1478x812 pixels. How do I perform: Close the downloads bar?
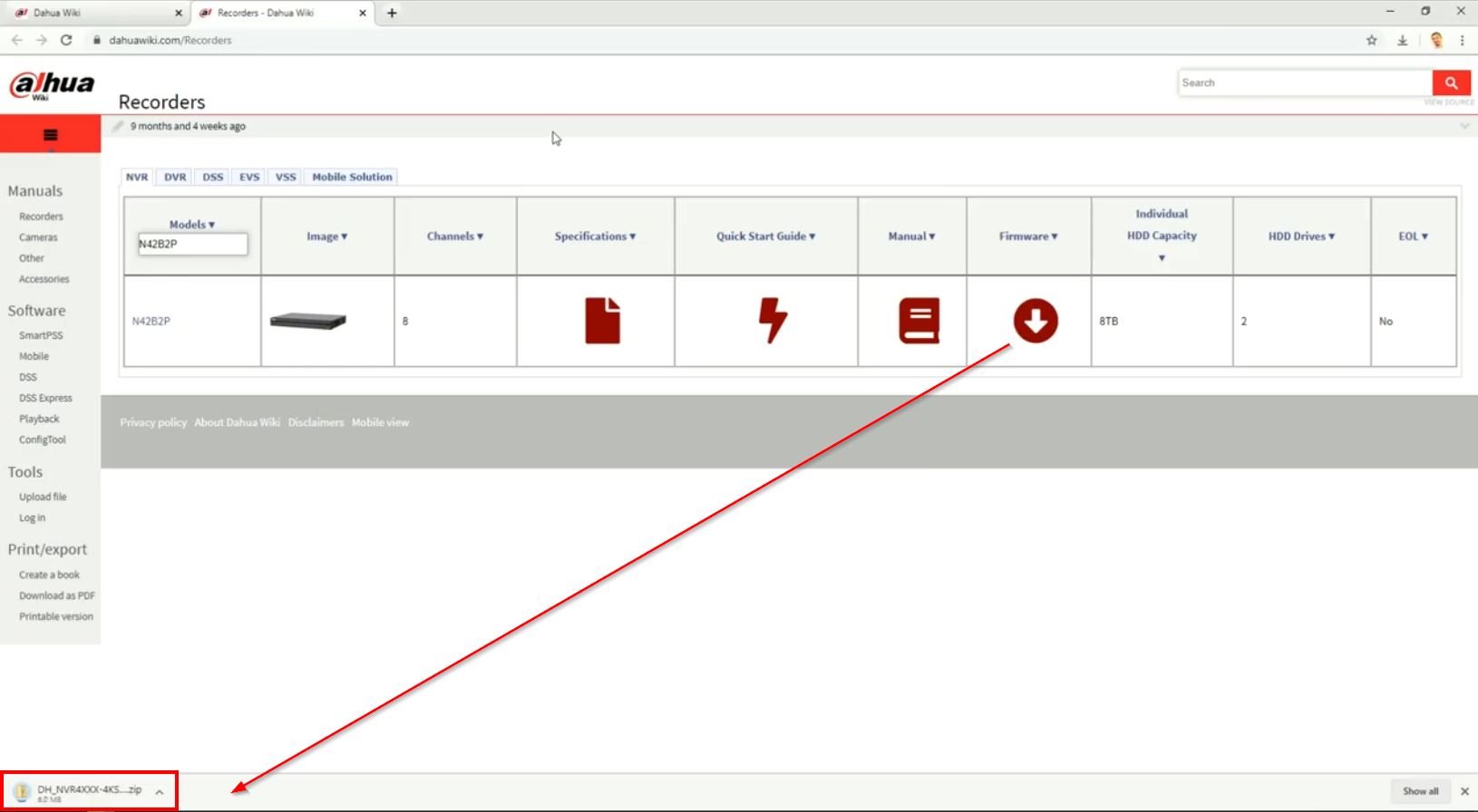click(x=1464, y=791)
